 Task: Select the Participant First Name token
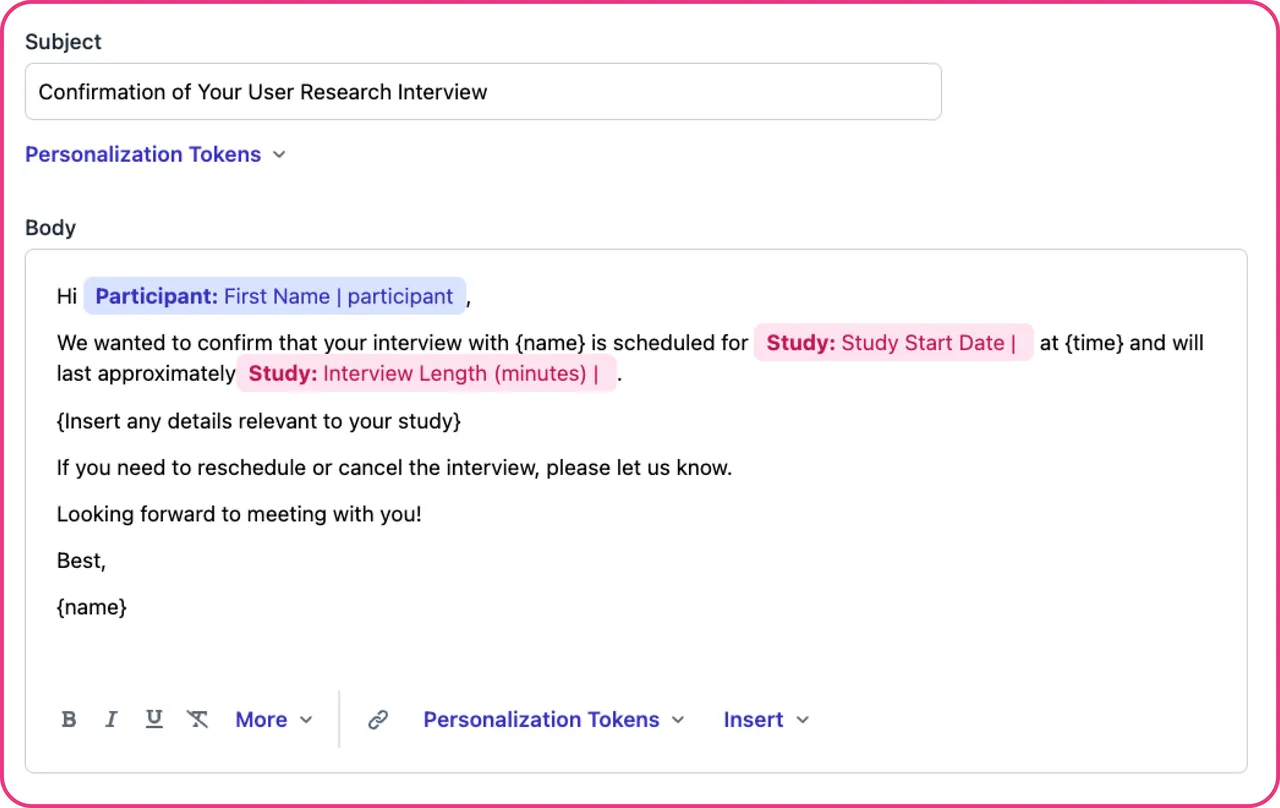(x=275, y=296)
